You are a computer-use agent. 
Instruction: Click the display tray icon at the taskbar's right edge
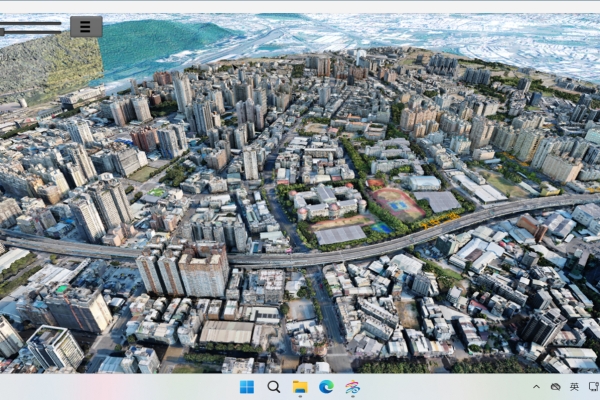(x=594, y=387)
